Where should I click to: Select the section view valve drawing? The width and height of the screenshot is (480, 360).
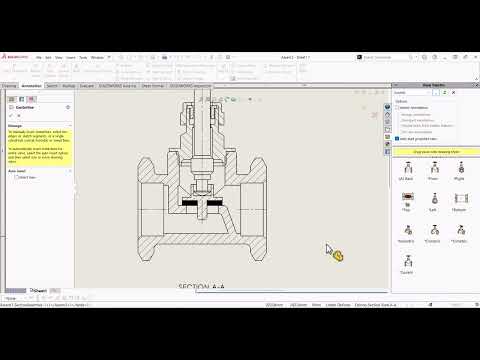pos(202,176)
